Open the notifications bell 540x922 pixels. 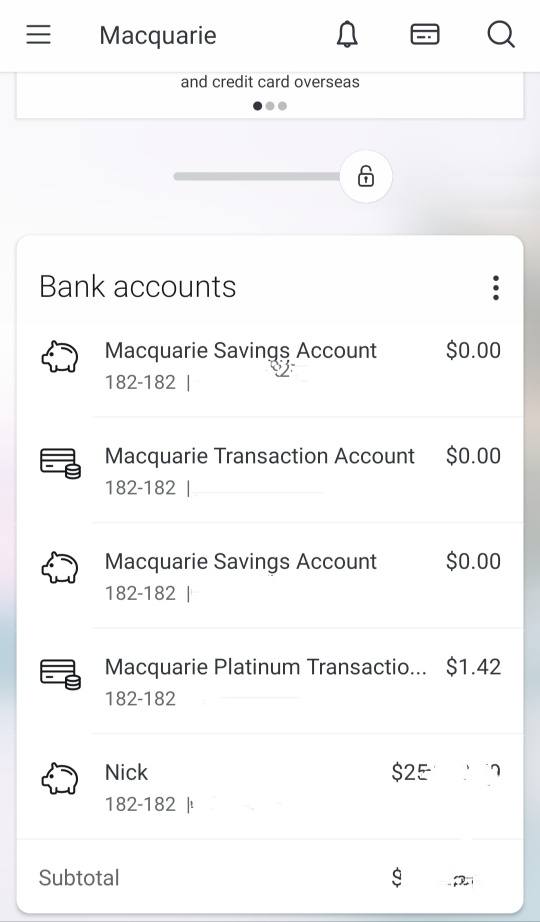[347, 35]
